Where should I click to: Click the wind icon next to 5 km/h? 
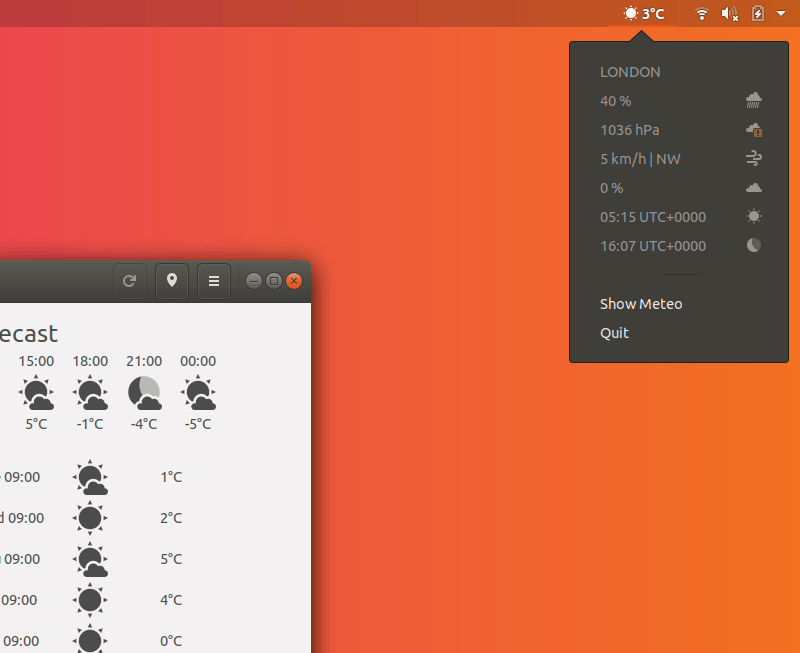753,158
